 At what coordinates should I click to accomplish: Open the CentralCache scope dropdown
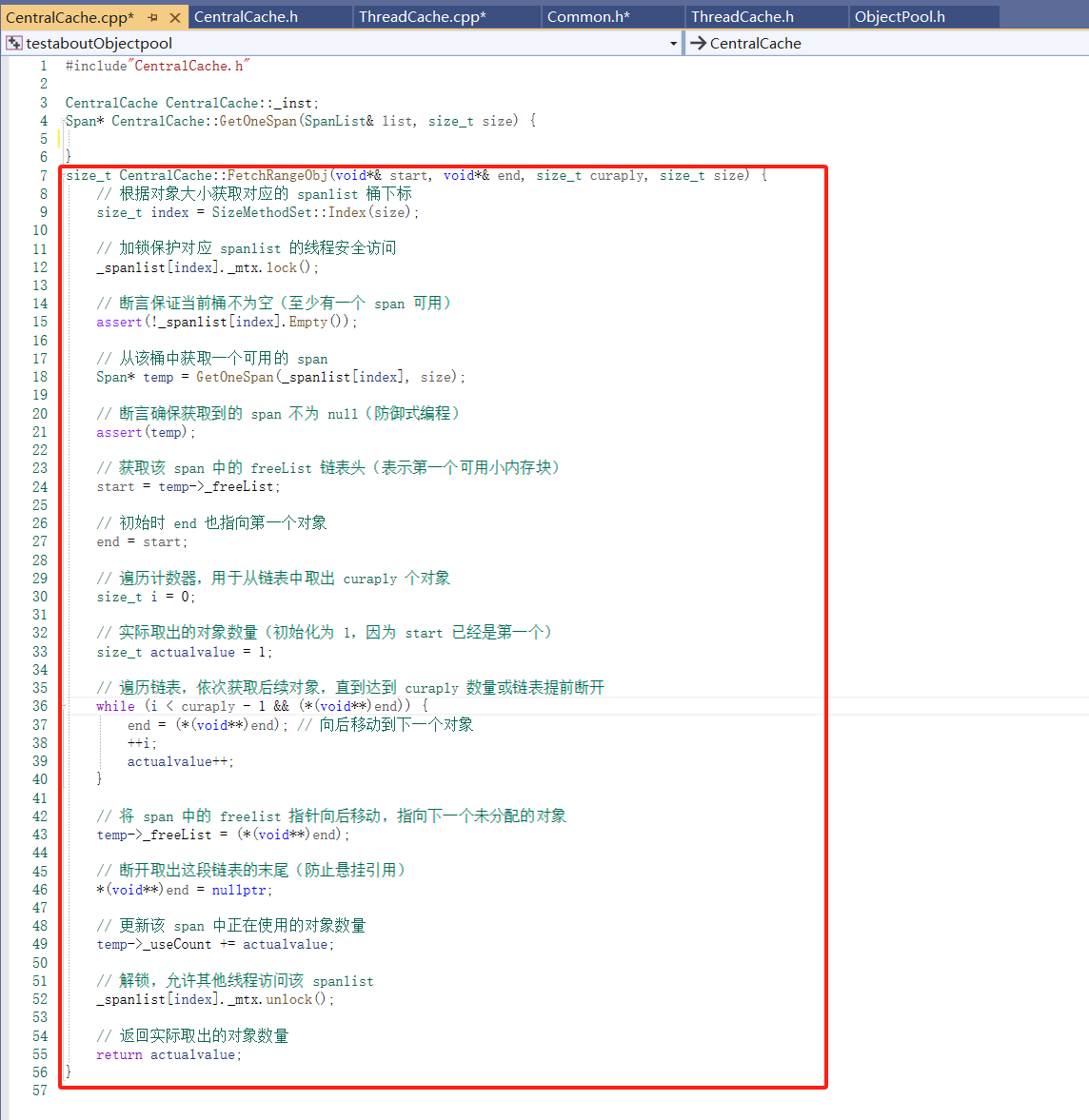click(888, 44)
